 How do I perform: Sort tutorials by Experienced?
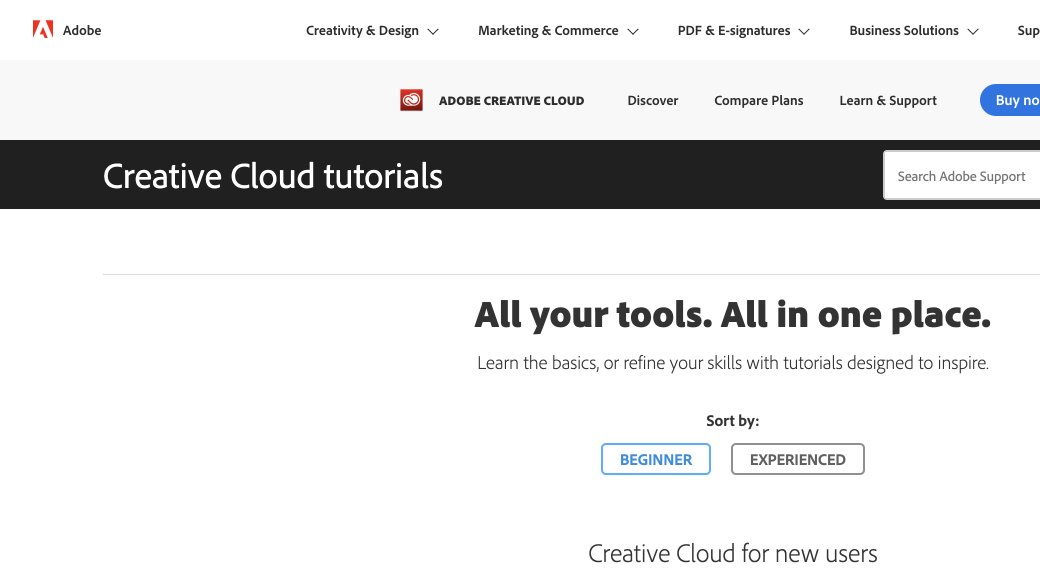coord(797,459)
